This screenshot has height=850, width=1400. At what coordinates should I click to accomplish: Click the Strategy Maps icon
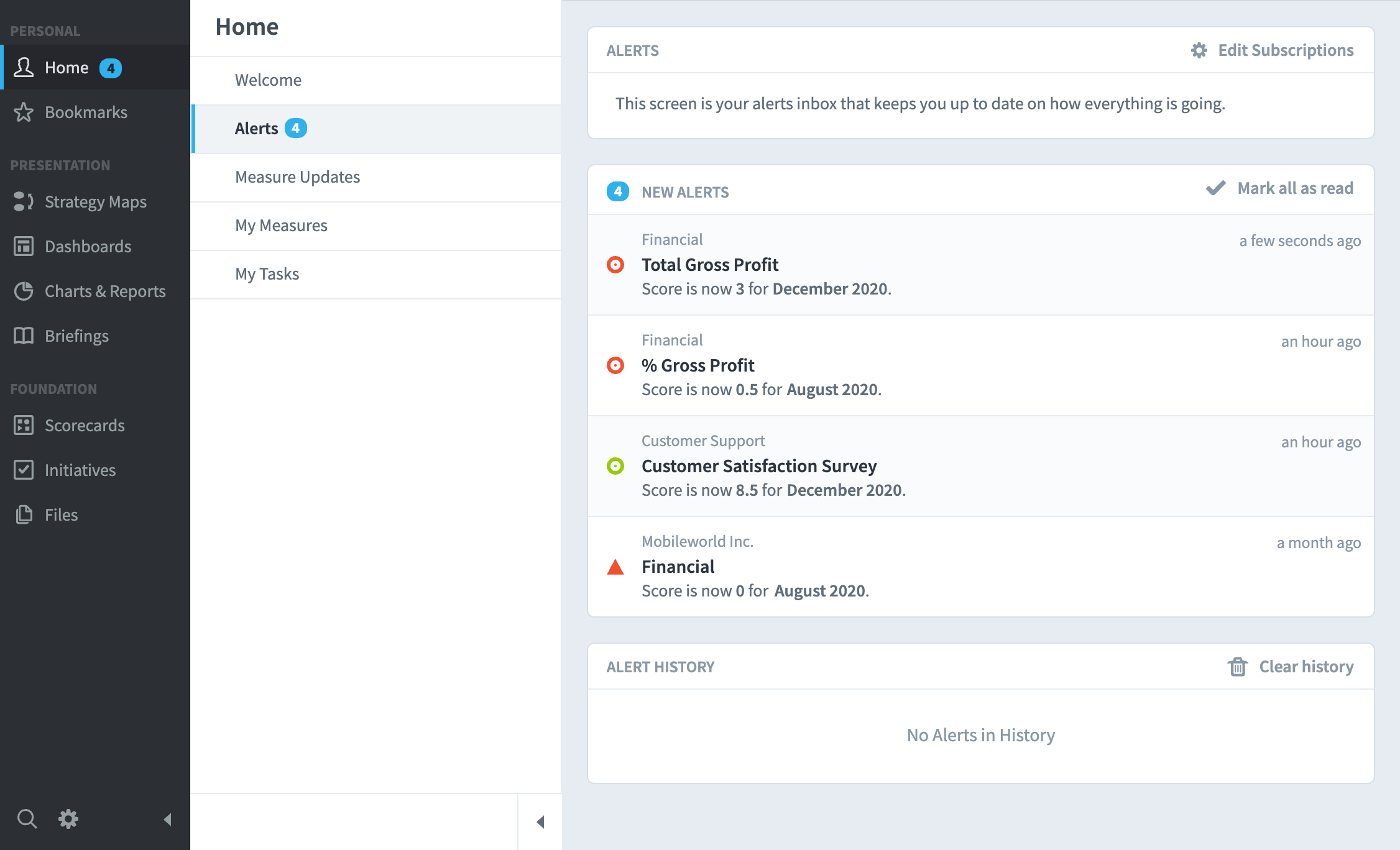coord(24,201)
